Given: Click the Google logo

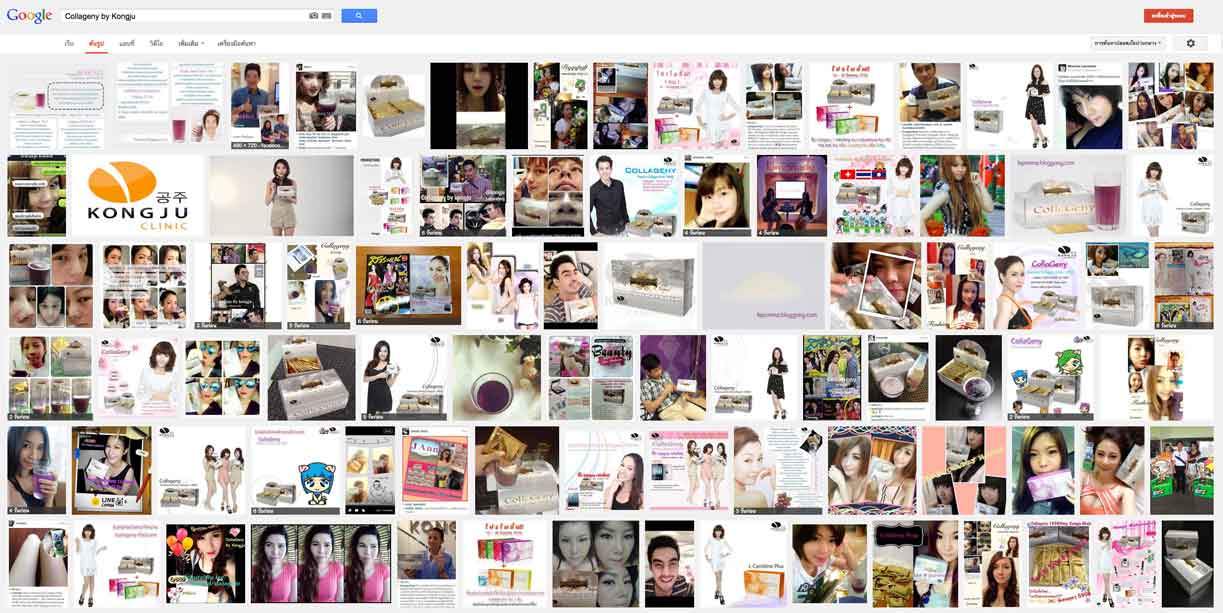Looking at the screenshot, I should pyautogui.click(x=29, y=16).
